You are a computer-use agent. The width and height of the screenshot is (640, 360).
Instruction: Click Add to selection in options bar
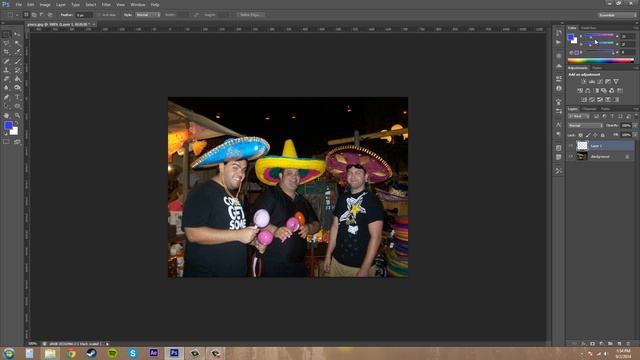coord(34,15)
